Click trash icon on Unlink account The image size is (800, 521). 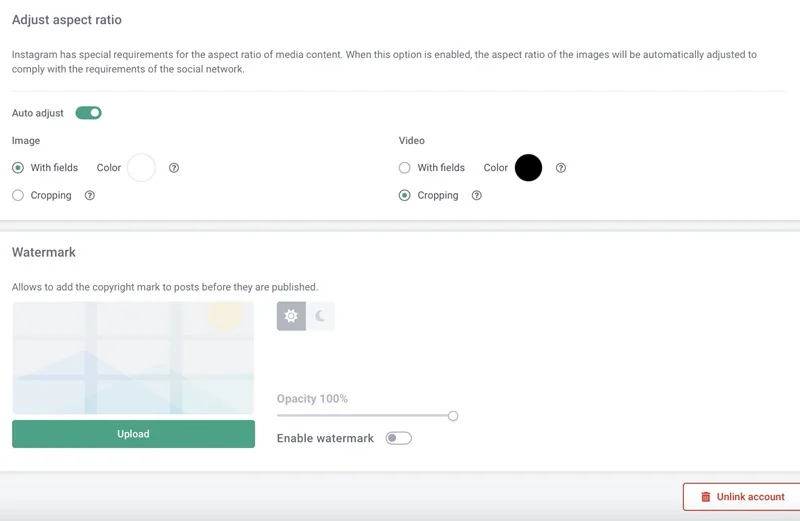706,497
